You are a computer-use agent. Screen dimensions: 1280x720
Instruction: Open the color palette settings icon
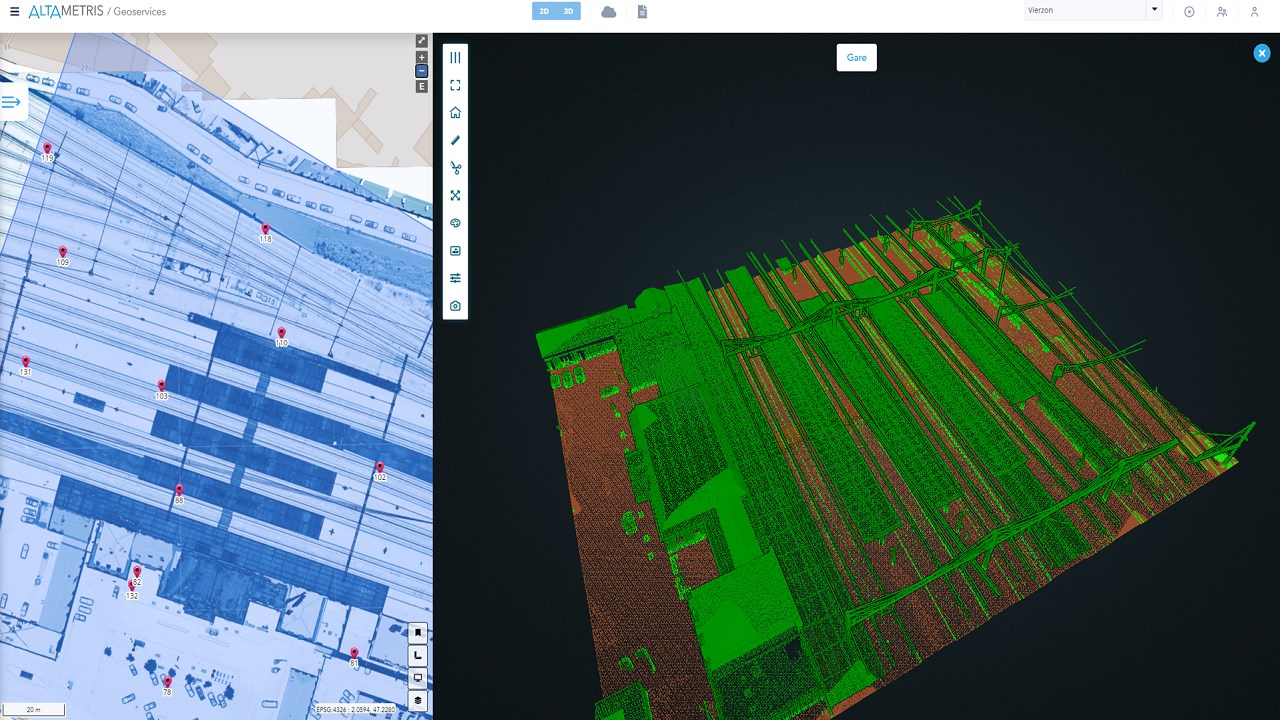[455, 223]
